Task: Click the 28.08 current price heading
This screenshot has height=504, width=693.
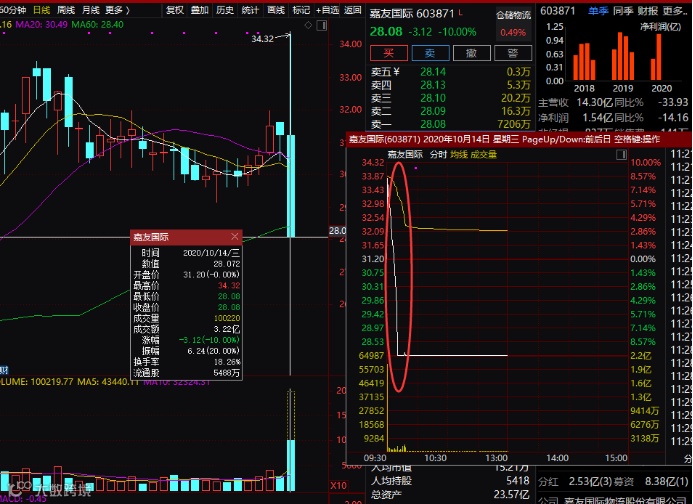Action: (386, 32)
